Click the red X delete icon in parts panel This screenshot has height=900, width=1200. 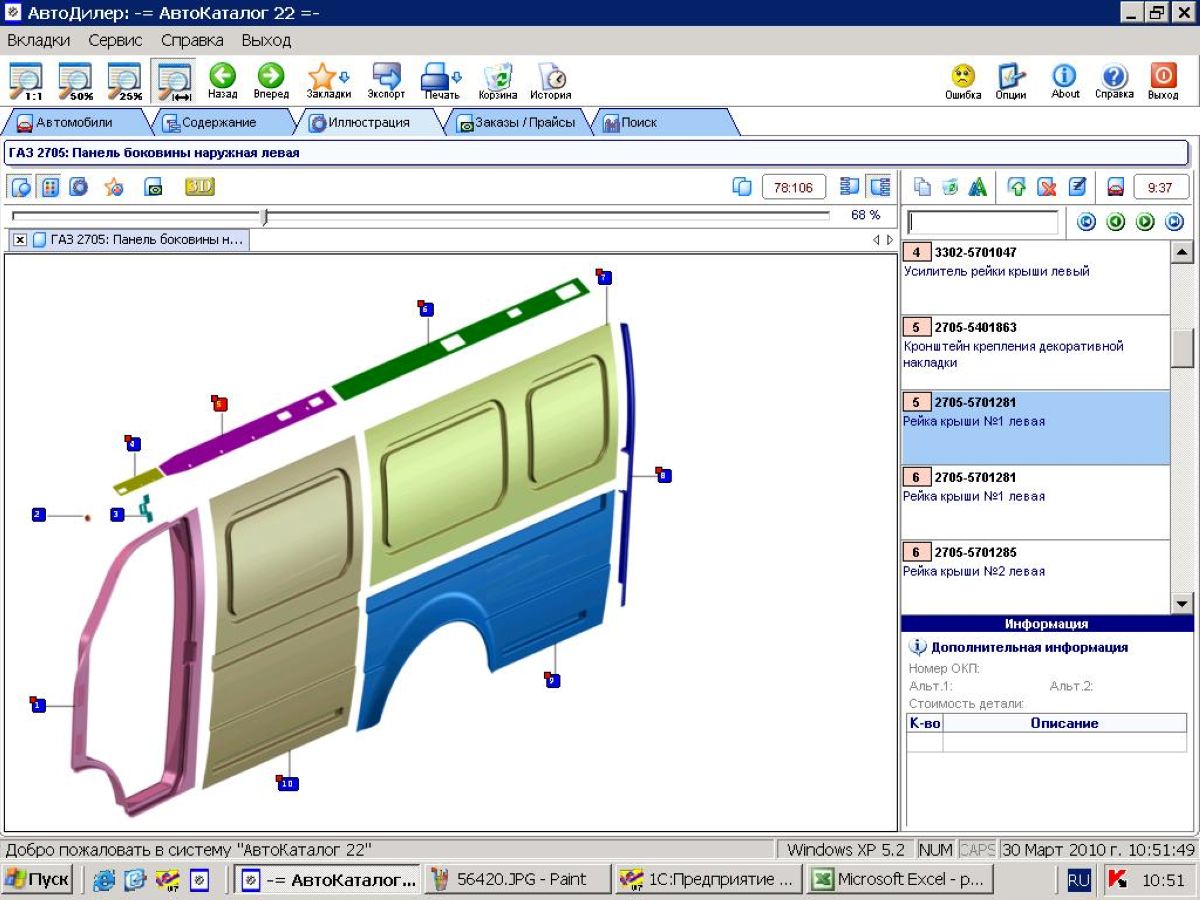click(x=1046, y=187)
